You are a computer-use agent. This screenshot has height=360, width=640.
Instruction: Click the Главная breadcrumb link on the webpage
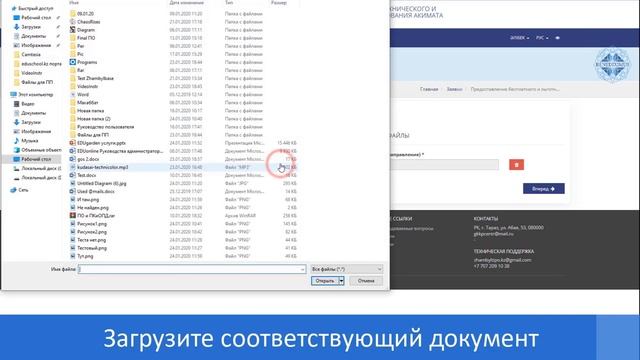click(429, 89)
